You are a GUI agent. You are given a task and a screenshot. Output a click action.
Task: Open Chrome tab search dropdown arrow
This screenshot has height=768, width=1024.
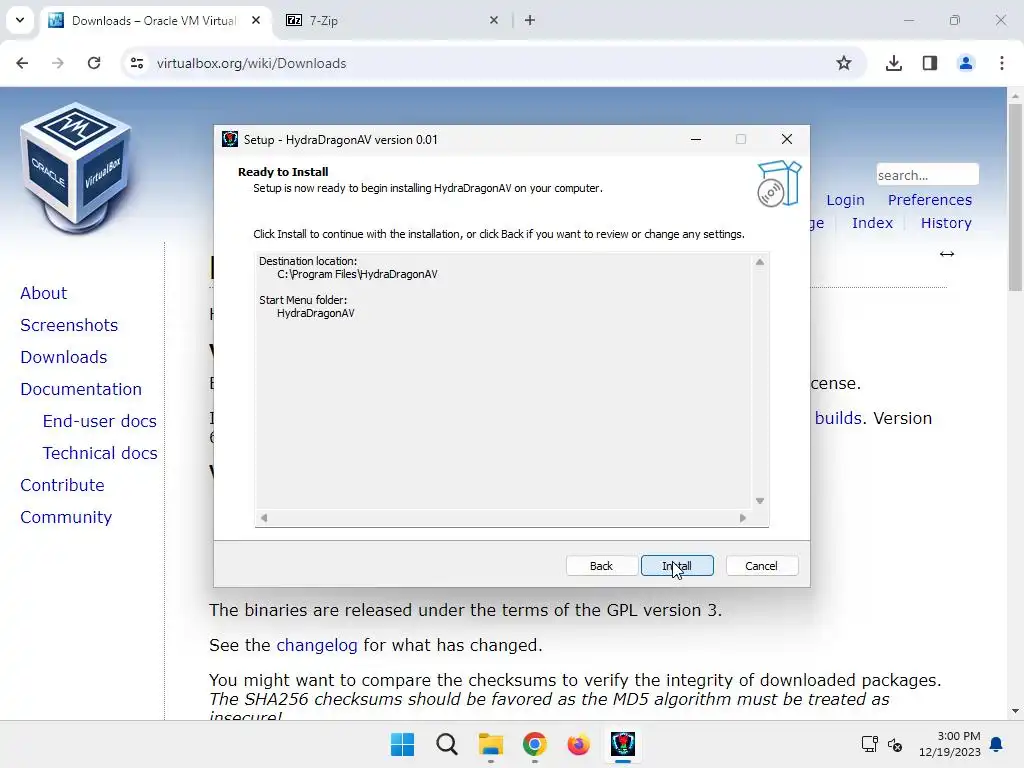pyautogui.click(x=20, y=20)
